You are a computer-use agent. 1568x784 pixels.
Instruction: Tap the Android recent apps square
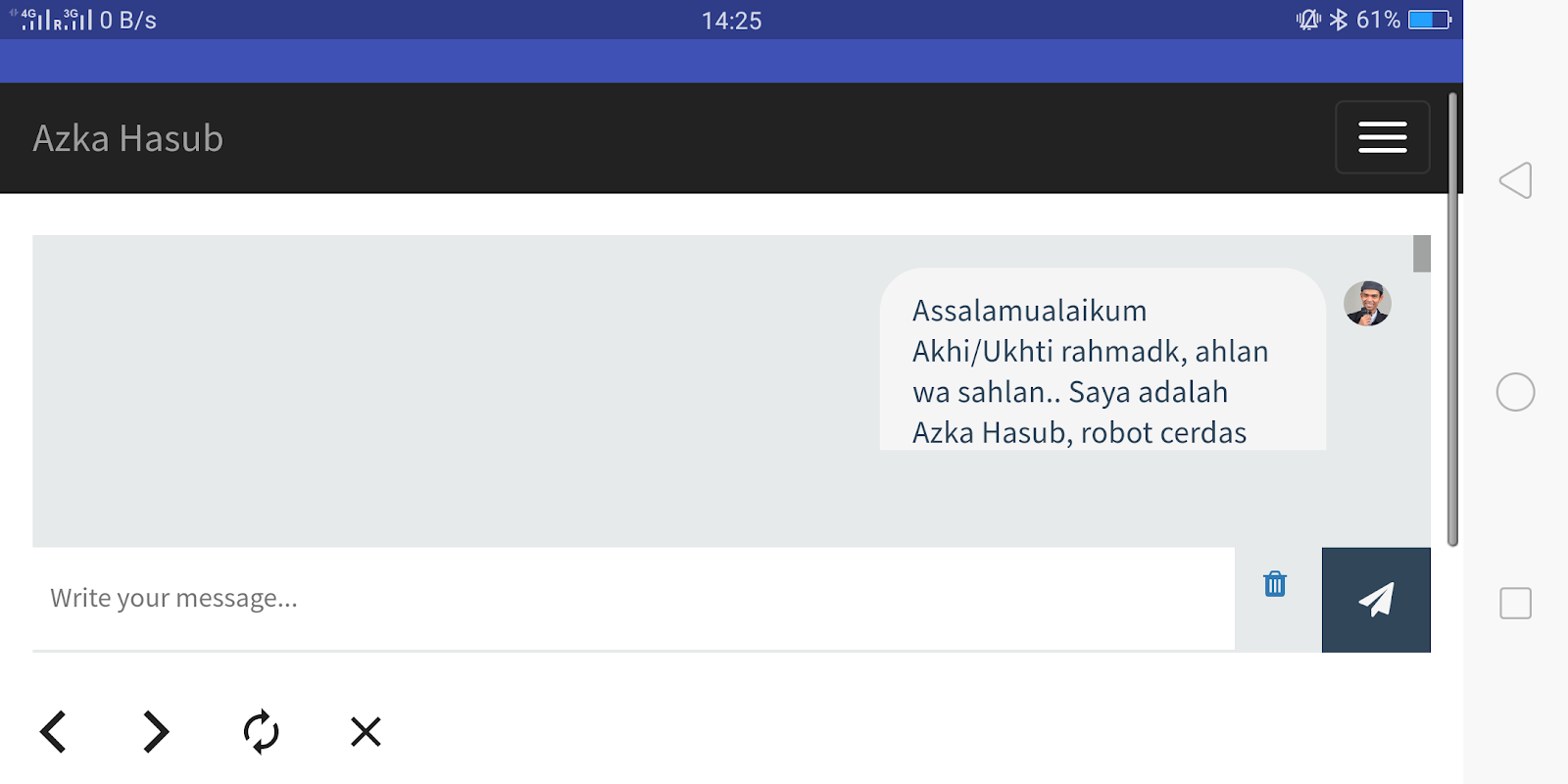coord(1515,603)
